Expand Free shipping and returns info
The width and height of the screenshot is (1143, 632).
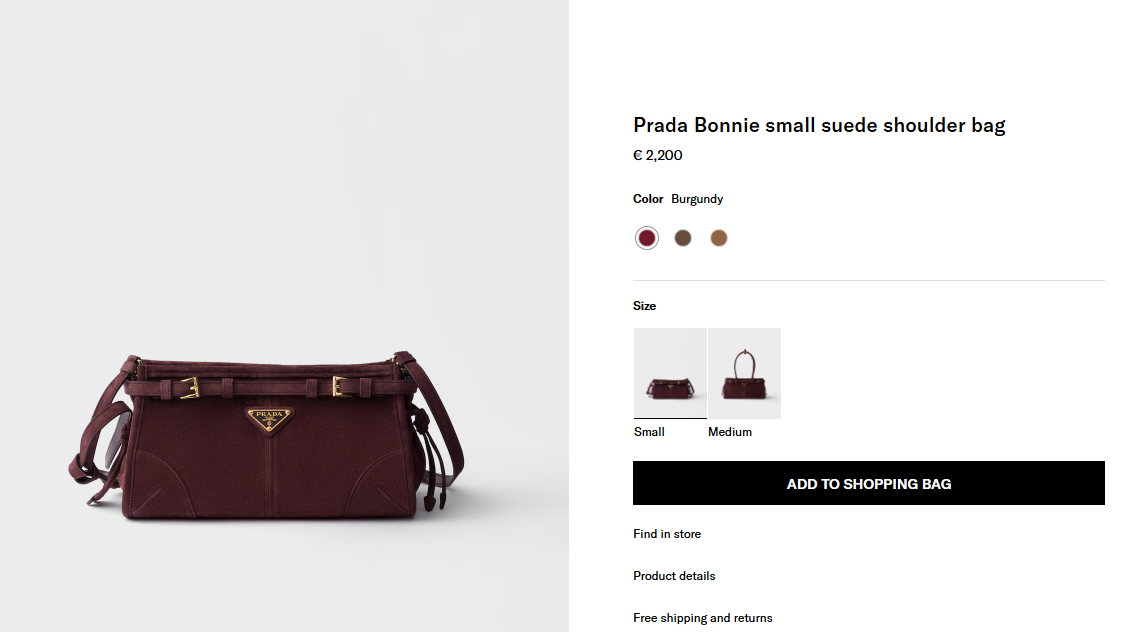click(x=702, y=618)
